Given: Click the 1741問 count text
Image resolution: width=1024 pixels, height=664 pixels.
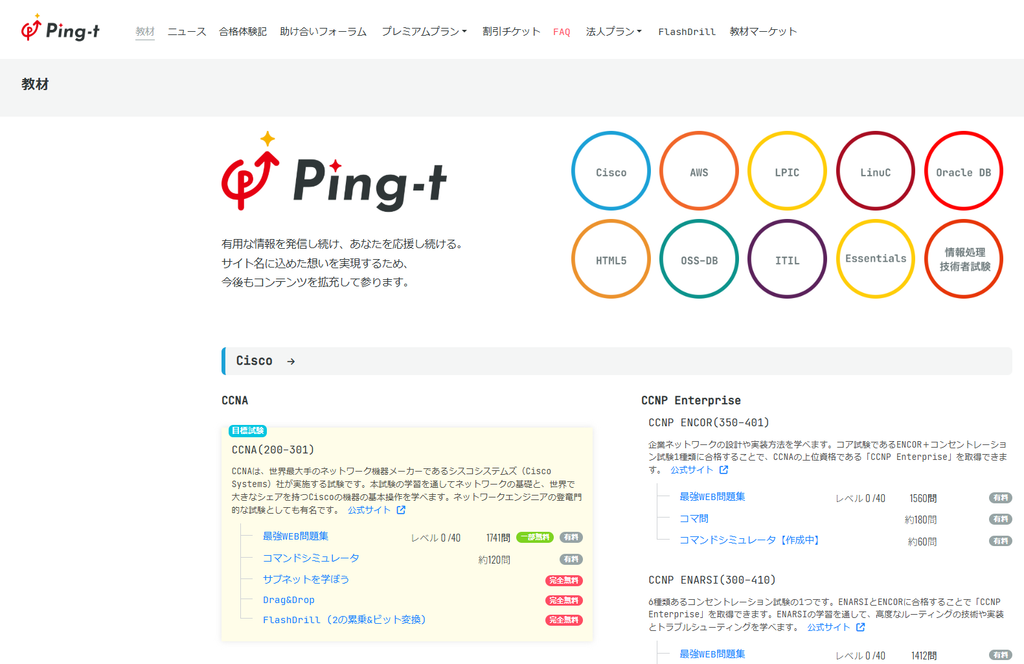Looking at the screenshot, I should pyautogui.click(x=498, y=538).
